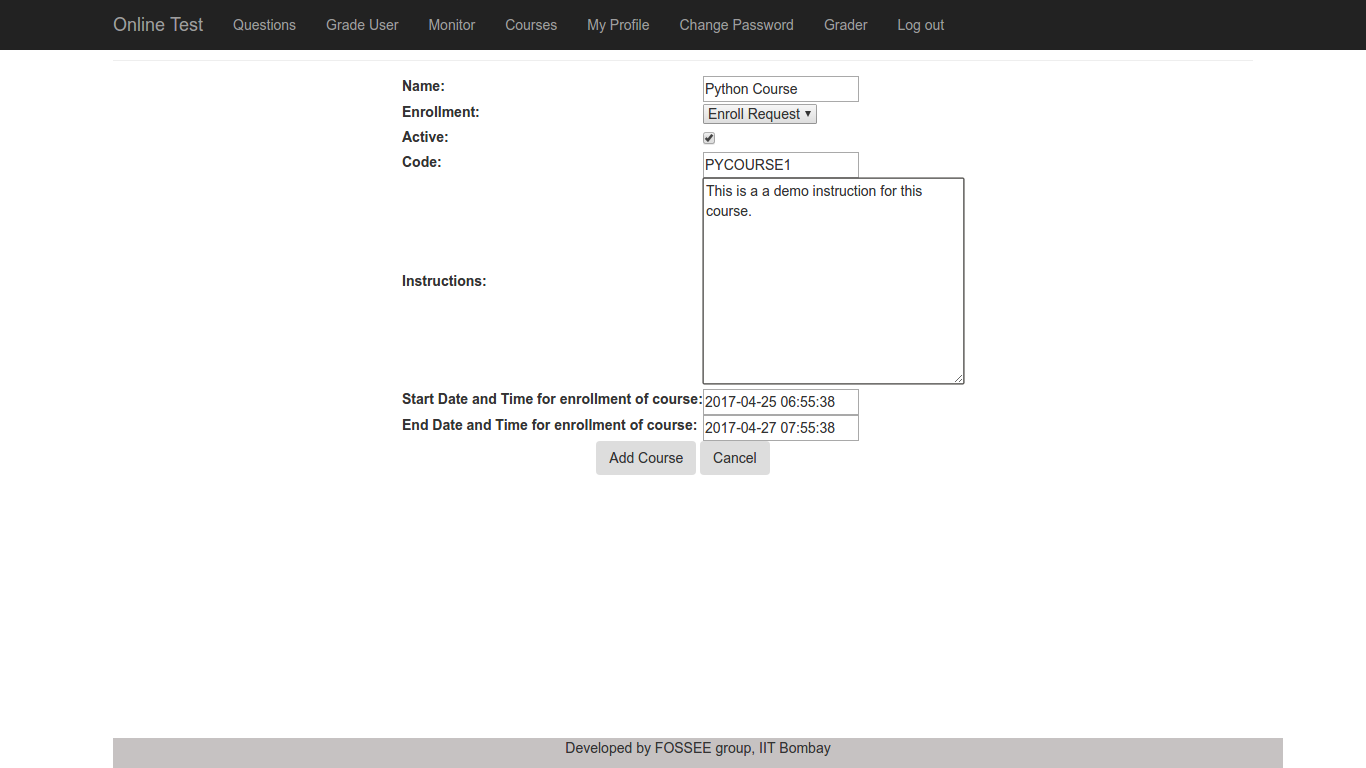Uncheck the Active checkbox

[709, 138]
